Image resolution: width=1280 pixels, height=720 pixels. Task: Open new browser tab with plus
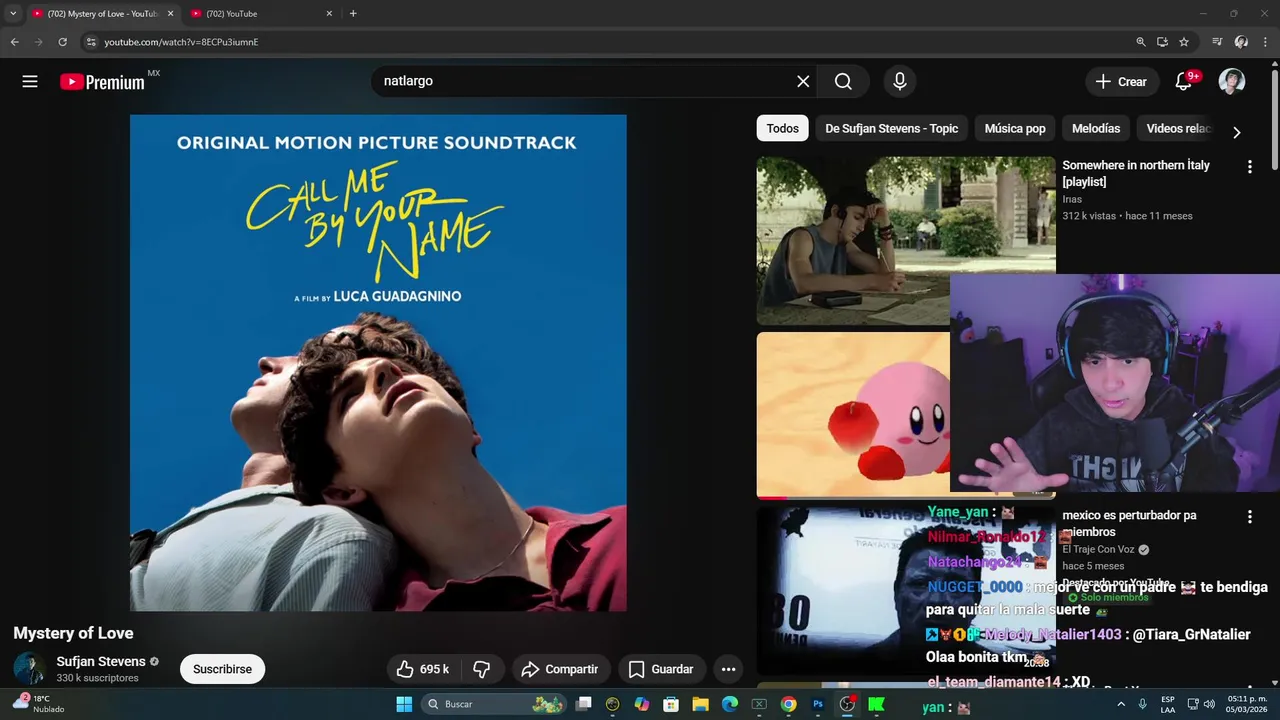(x=353, y=13)
